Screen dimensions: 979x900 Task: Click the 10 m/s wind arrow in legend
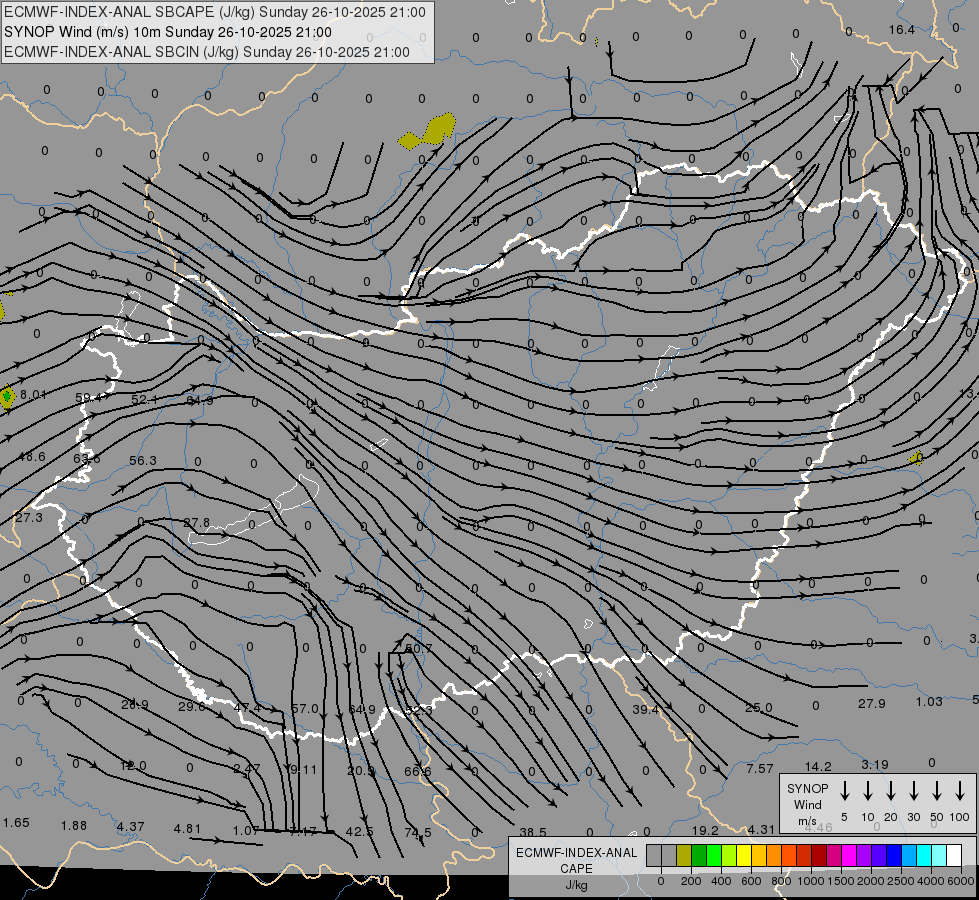868,791
